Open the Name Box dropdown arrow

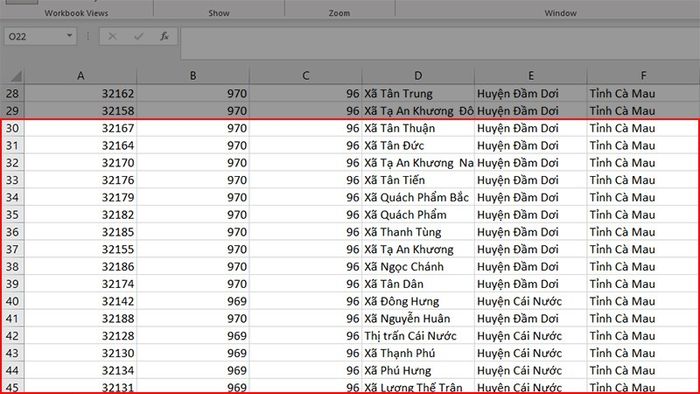click(x=69, y=36)
